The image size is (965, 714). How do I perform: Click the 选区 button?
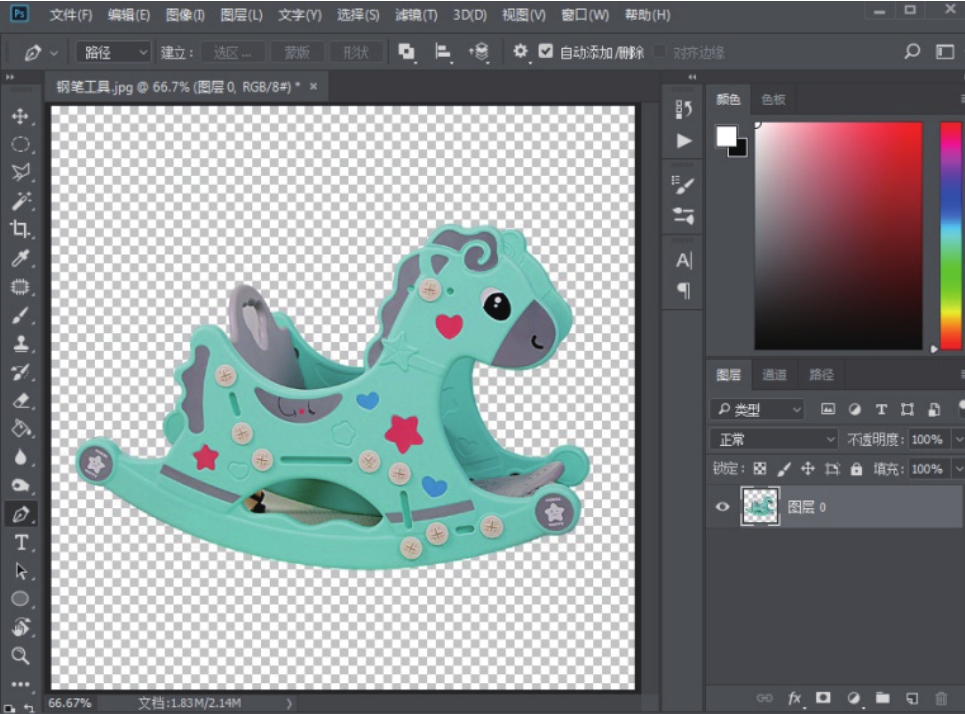point(232,52)
